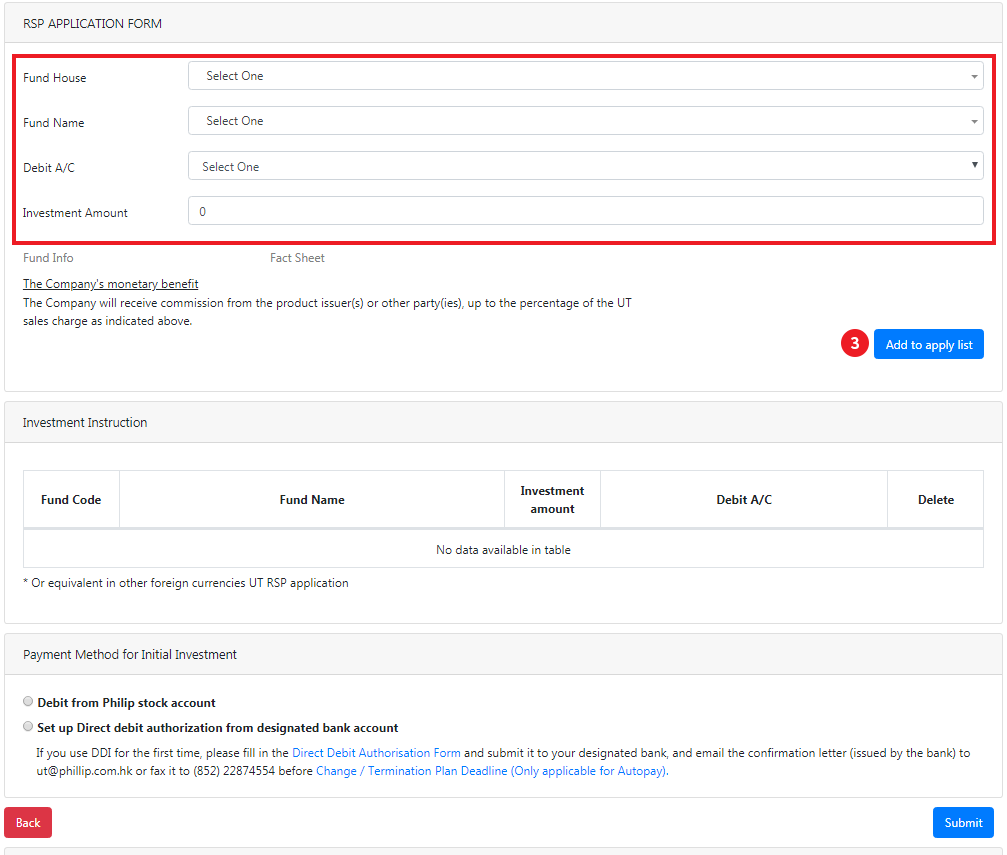Expand the Fund Name select box
Screen dimensions: 1007x855
[585, 121]
